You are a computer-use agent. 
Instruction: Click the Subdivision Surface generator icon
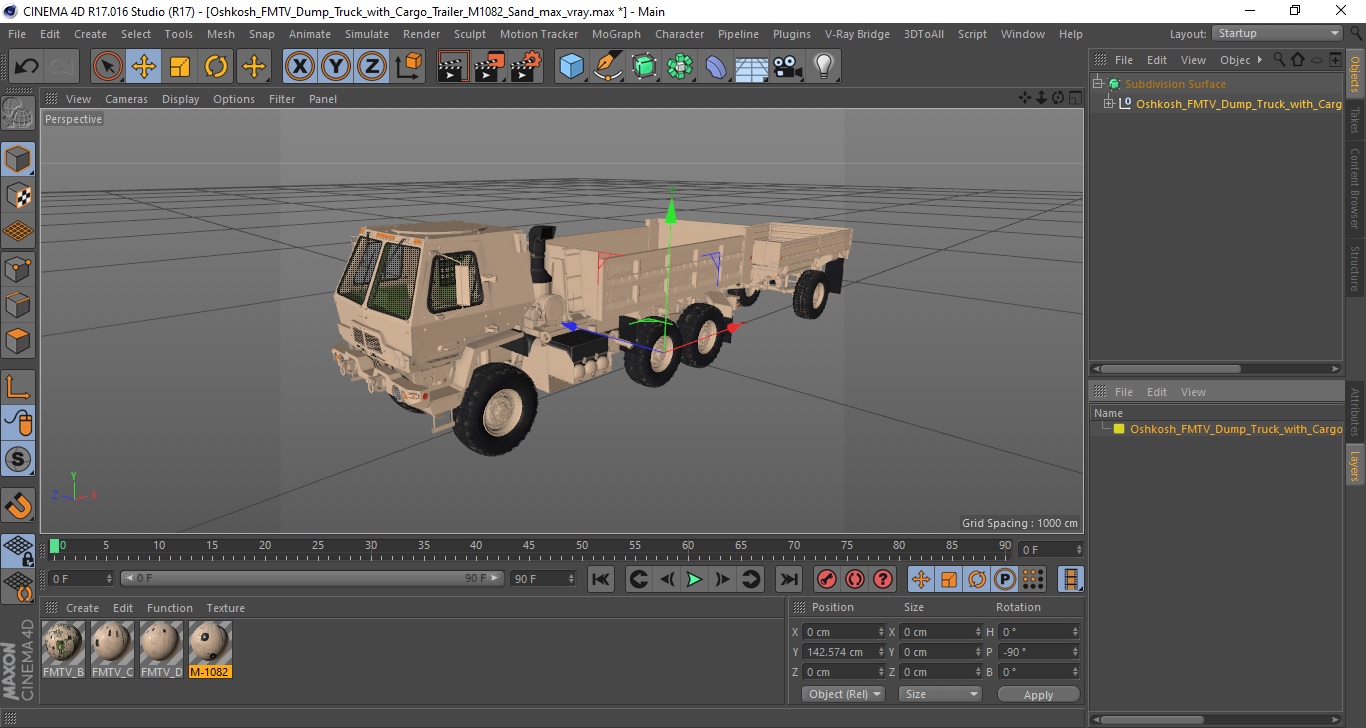click(644, 67)
